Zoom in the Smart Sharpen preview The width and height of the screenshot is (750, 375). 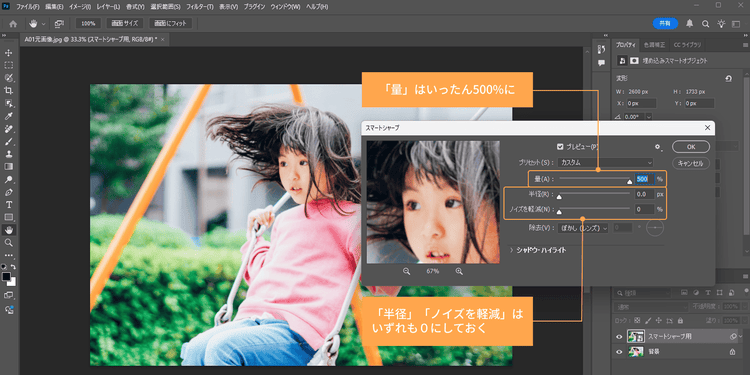pyautogui.click(x=459, y=271)
